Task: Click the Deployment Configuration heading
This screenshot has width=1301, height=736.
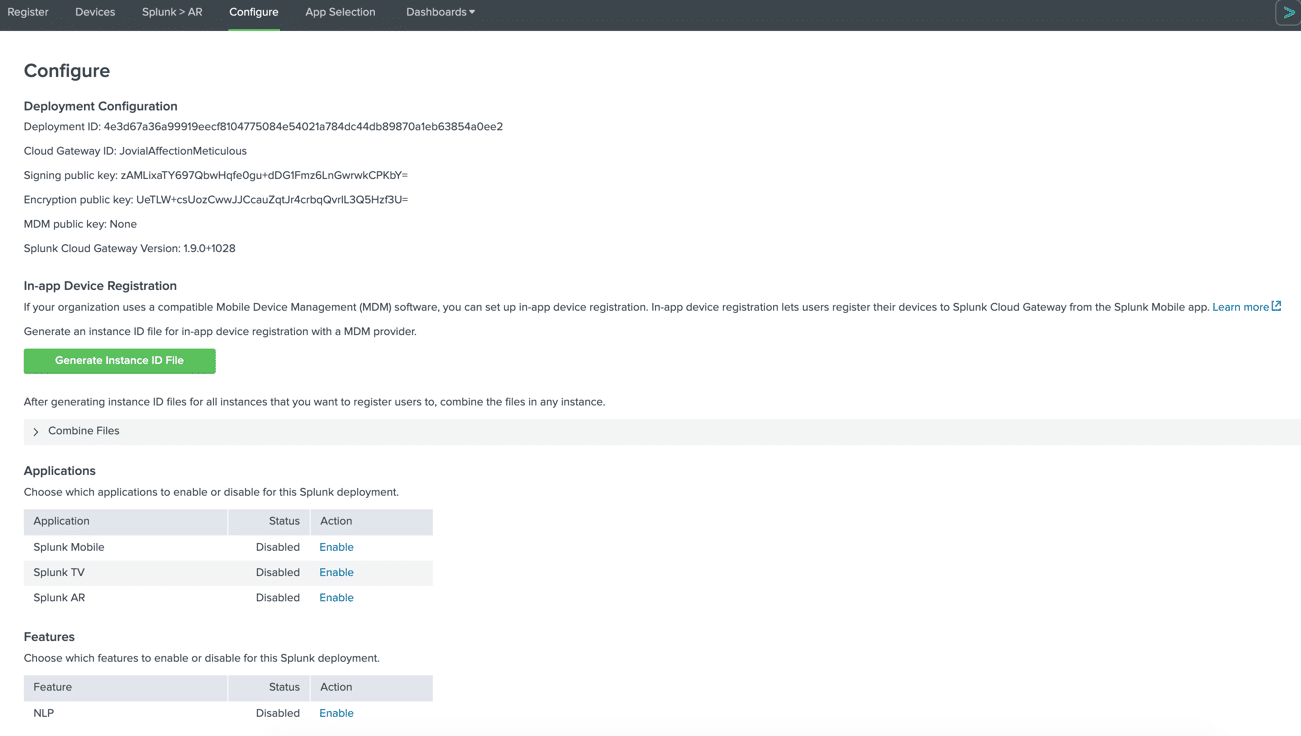Action: [x=101, y=106]
